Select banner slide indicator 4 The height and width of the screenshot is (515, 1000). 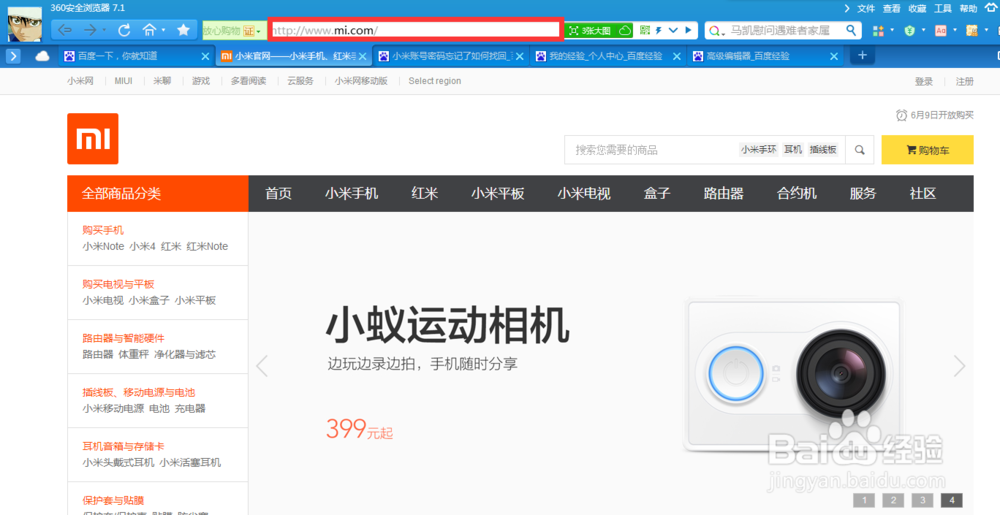952,500
